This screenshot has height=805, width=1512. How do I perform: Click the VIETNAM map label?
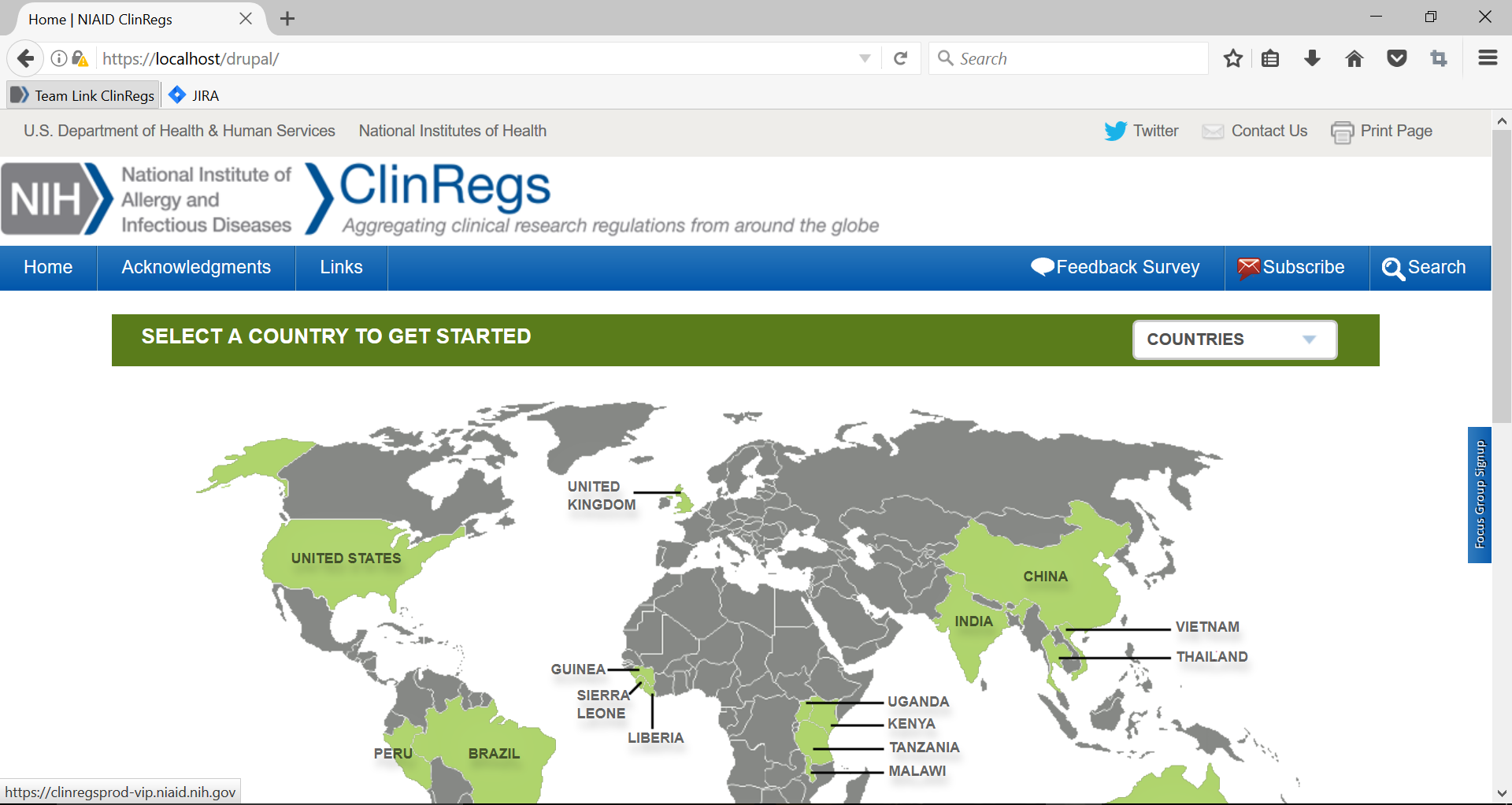1208,627
